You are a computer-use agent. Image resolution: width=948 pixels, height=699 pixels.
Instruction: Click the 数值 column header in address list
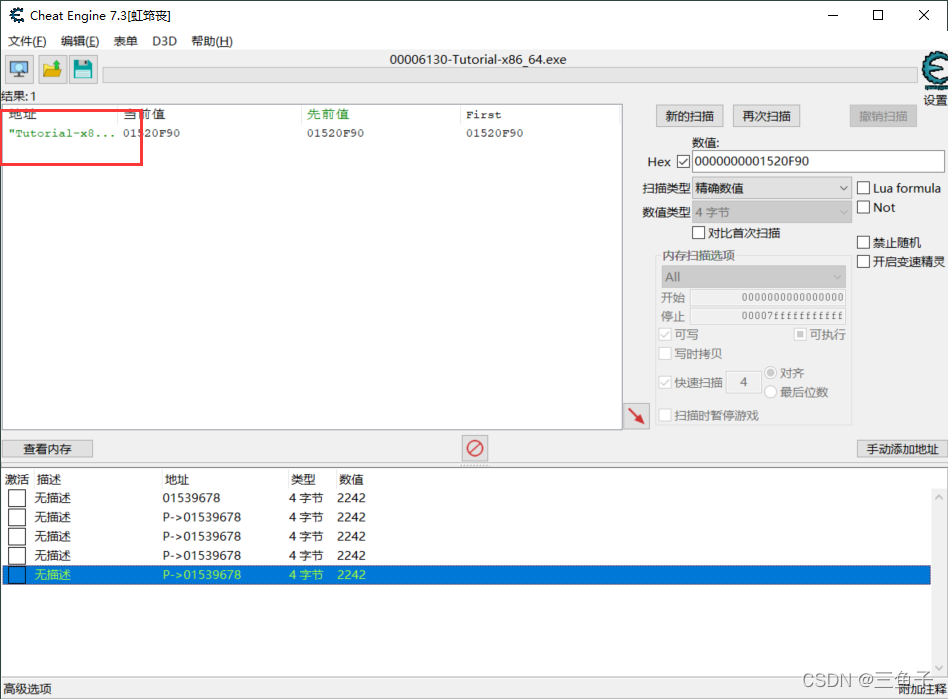click(x=351, y=480)
